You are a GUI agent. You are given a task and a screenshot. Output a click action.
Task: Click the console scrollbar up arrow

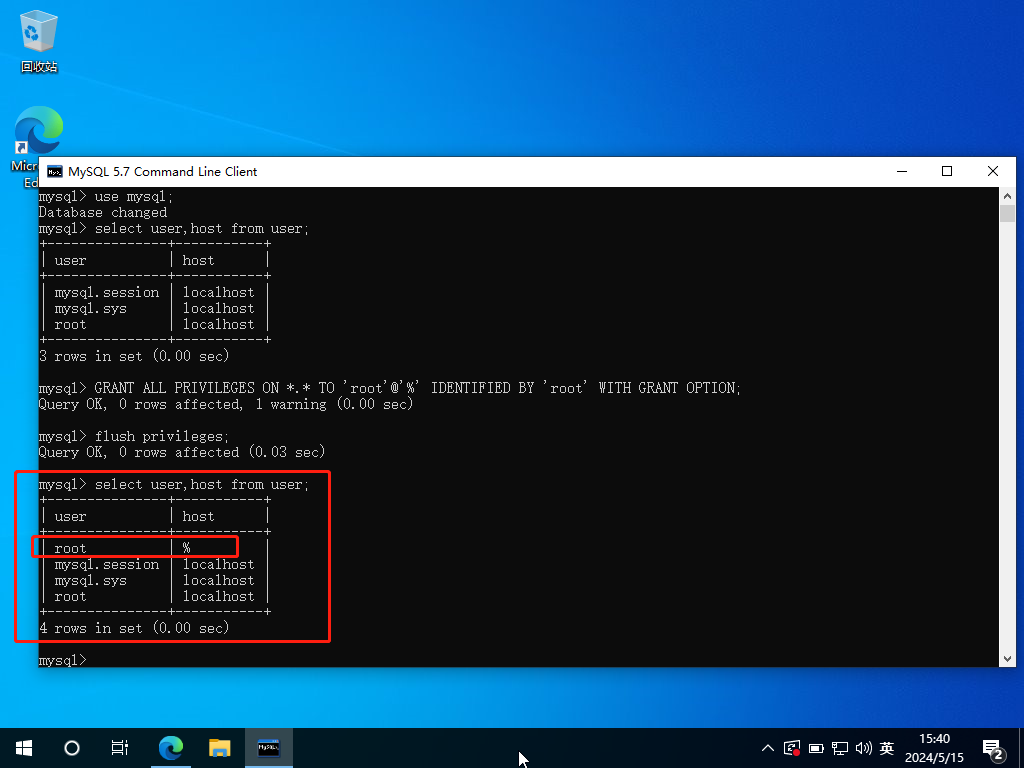[x=1007, y=196]
